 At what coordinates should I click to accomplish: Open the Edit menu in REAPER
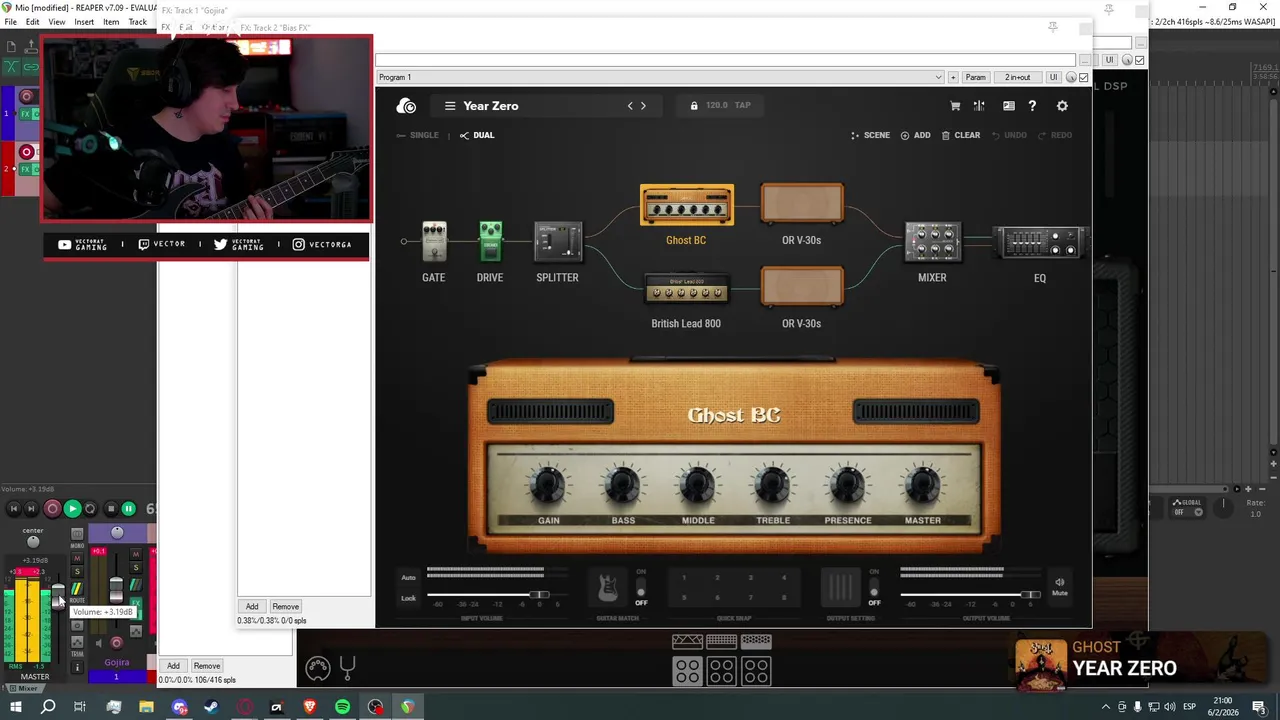(x=33, y=22)
